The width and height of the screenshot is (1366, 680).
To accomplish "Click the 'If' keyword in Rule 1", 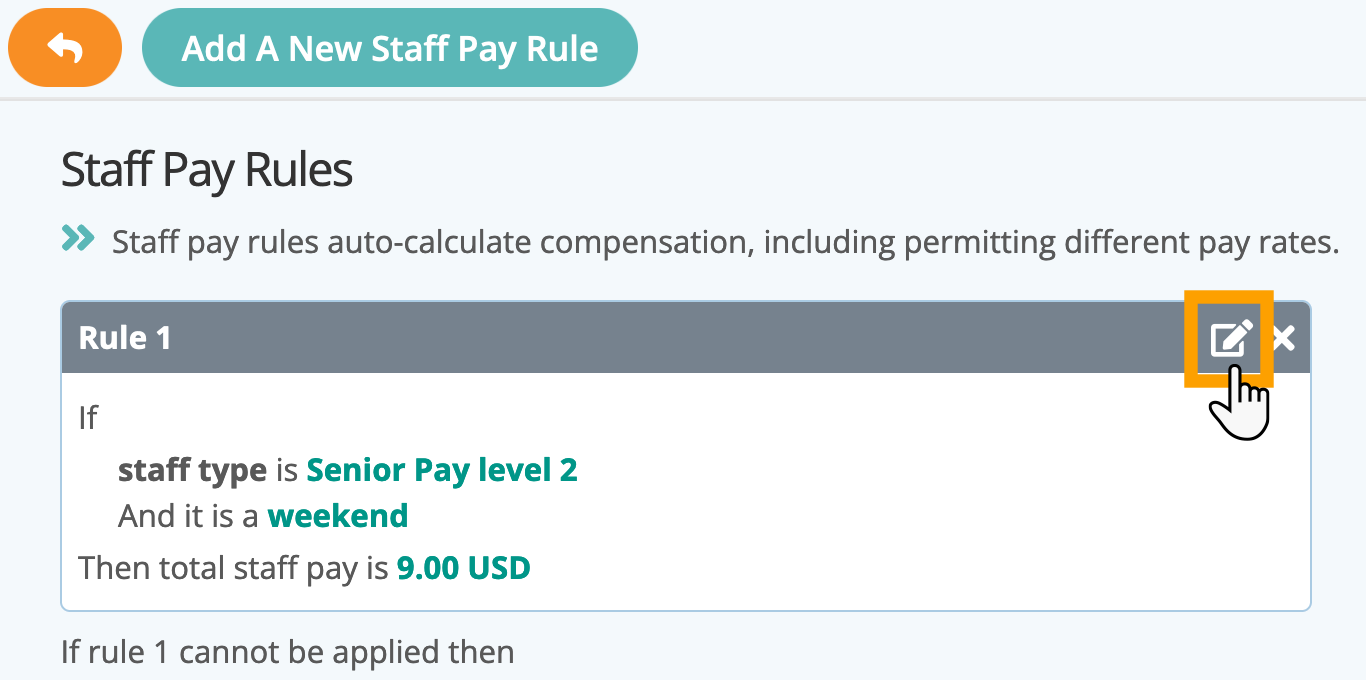I will [88, 417].
